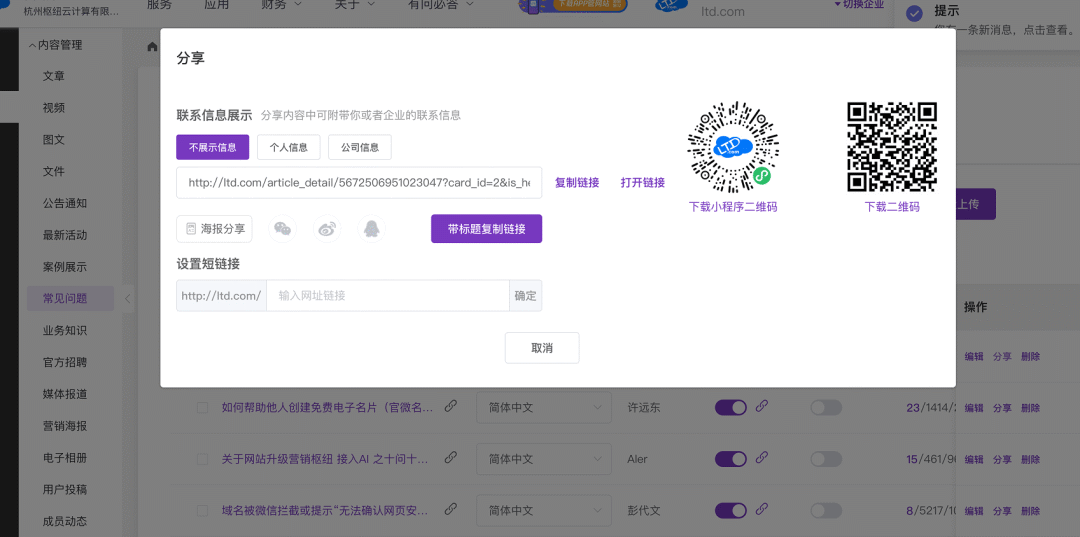The width and height of the screenshot is (1080, 537).
Task: Open 文件 in sidebar
Action: click(x=54, y=171)
